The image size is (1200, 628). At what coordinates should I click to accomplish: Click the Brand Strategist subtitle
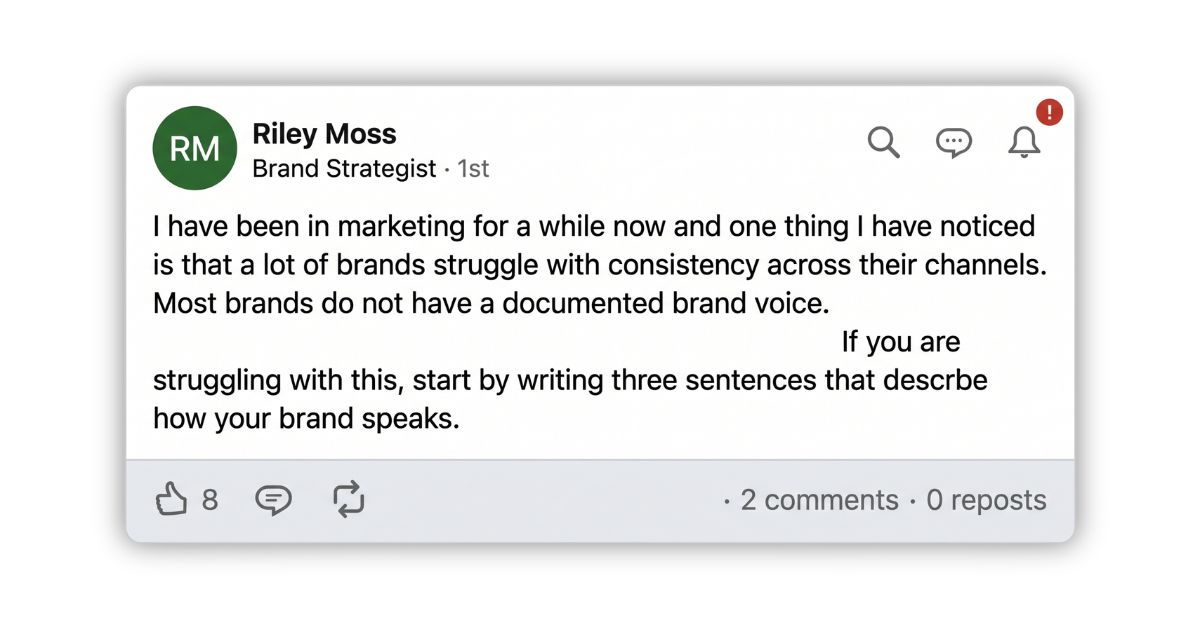[344, 169]
